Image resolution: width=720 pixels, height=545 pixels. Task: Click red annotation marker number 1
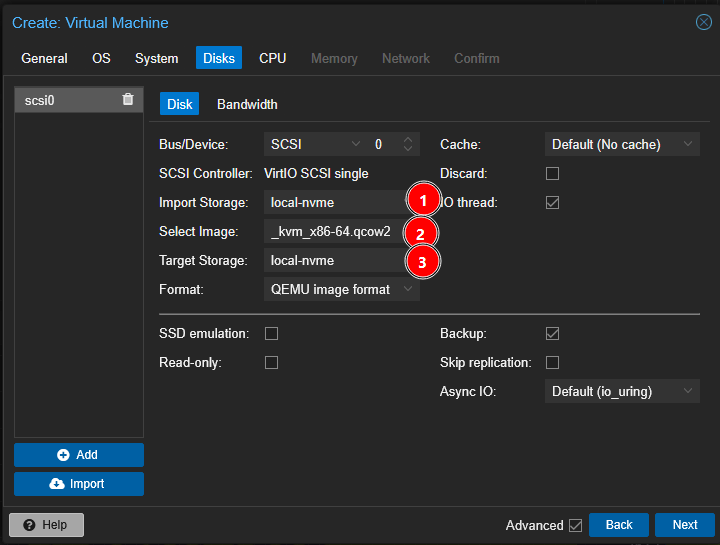[x=422, y=202]
